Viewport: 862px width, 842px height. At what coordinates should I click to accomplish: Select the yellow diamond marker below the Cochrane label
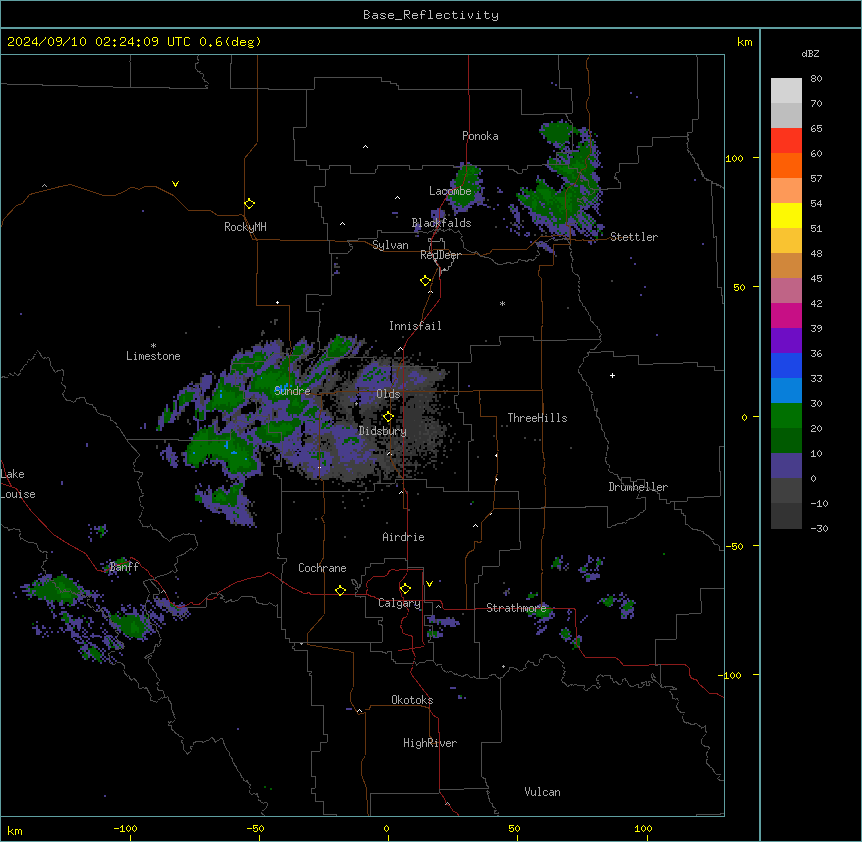pyautogui.click(x=340, y=591)
